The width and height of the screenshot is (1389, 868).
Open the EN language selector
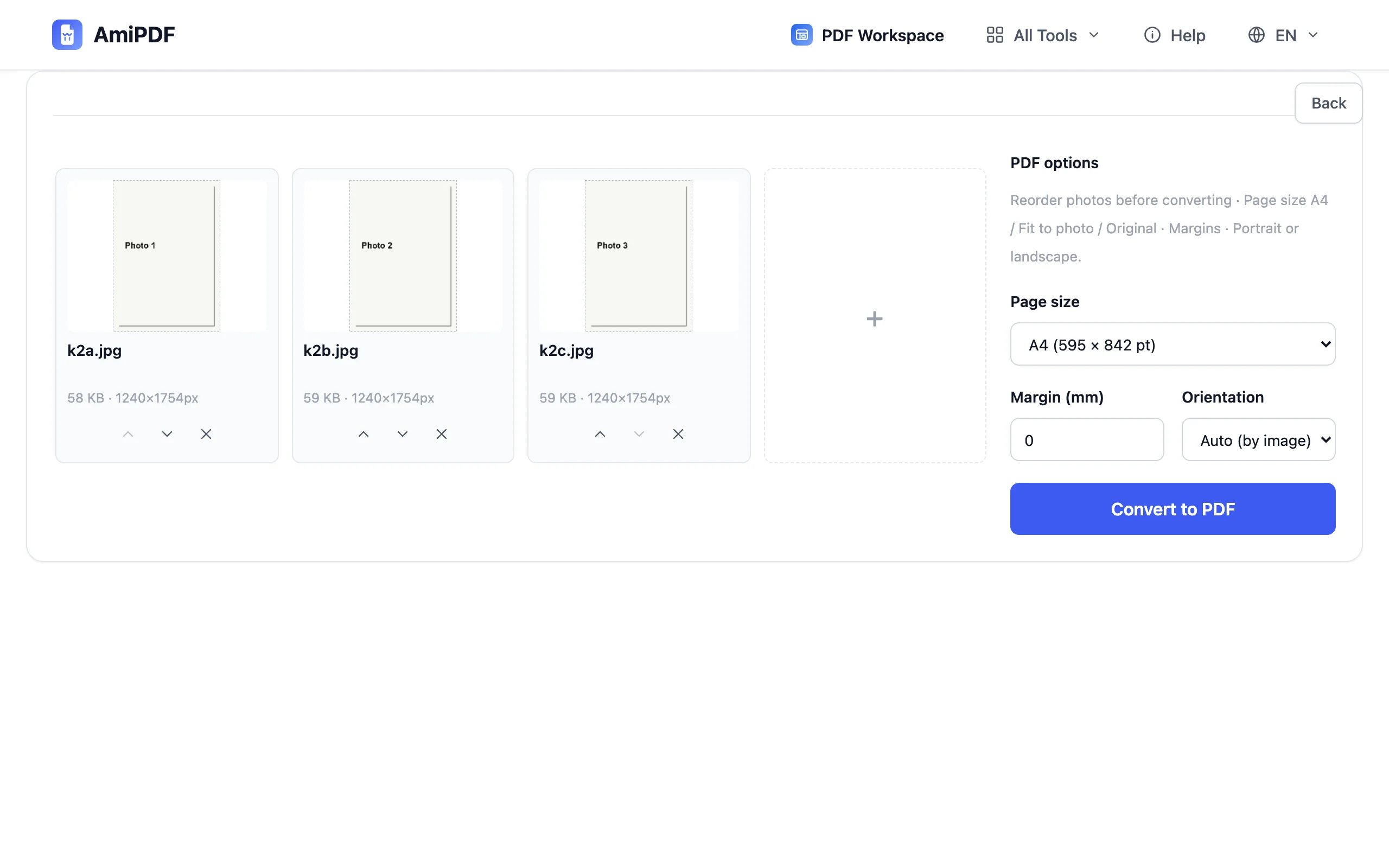[x=1283, y=35]
